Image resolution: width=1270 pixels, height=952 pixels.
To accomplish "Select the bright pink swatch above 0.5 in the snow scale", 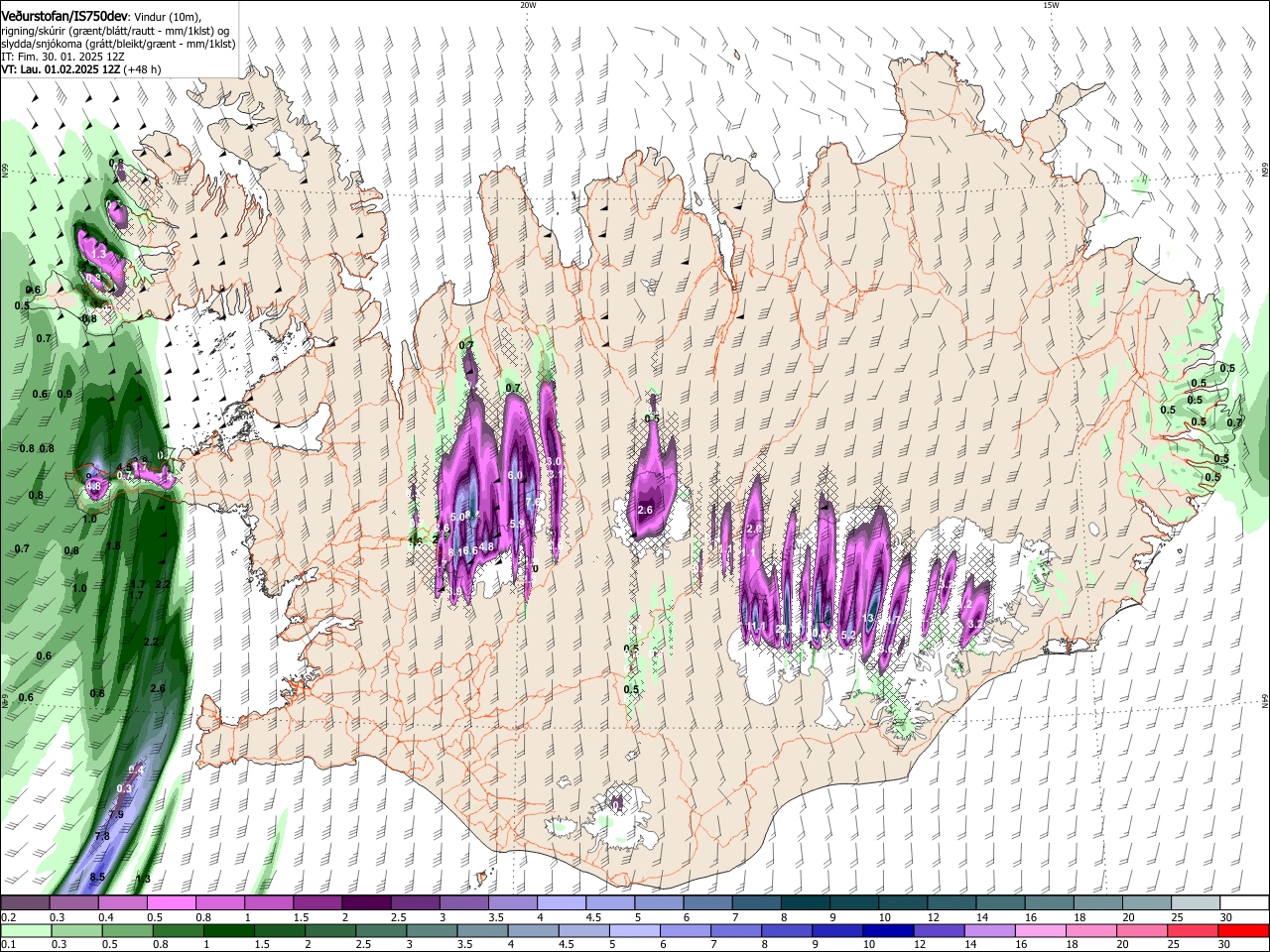I will [171, 903].
